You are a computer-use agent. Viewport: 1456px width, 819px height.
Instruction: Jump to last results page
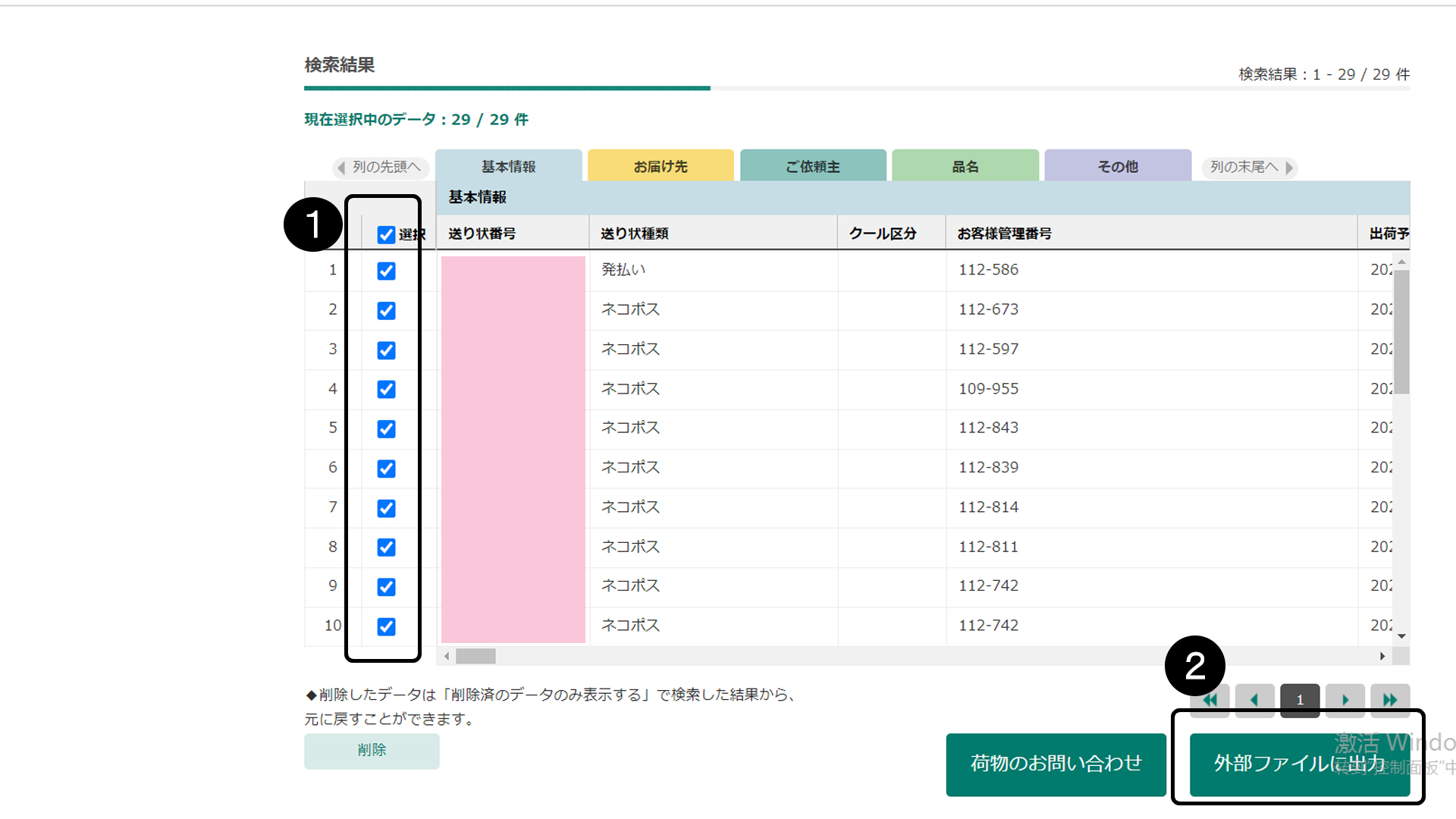point(1390,700)
